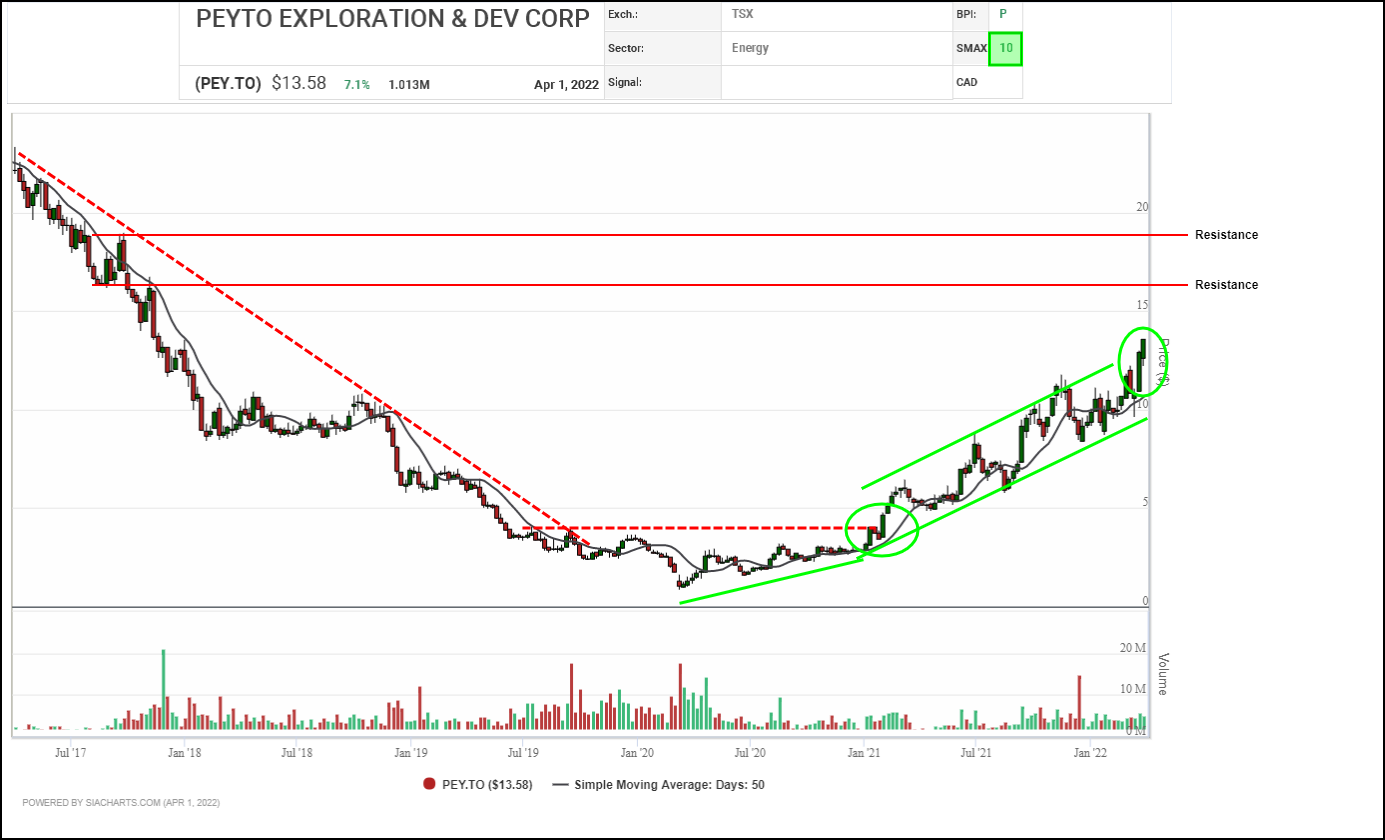Click the SMAX label

pos(971,48)
